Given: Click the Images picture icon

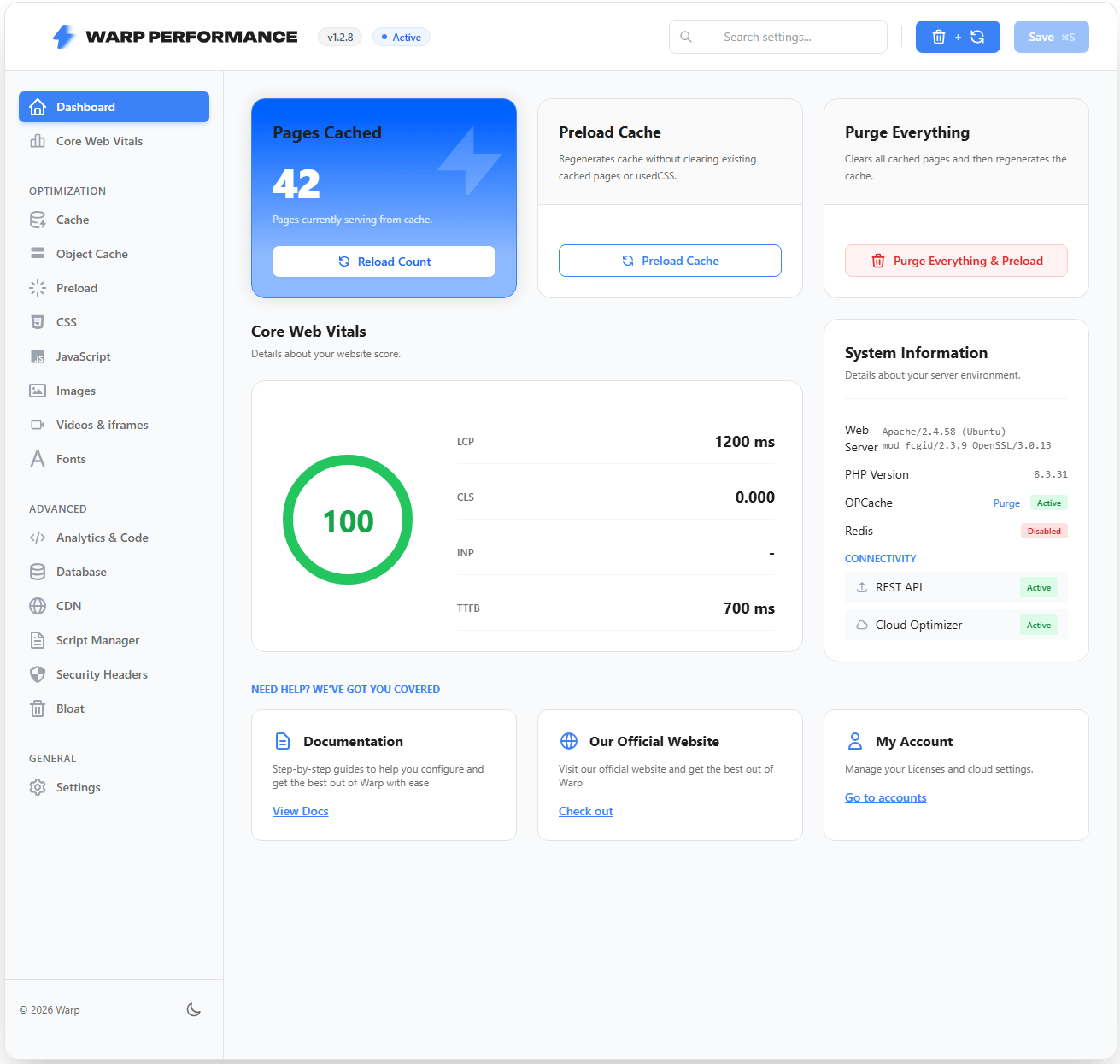Looking at the screenshot, I should tap(38, 391).
